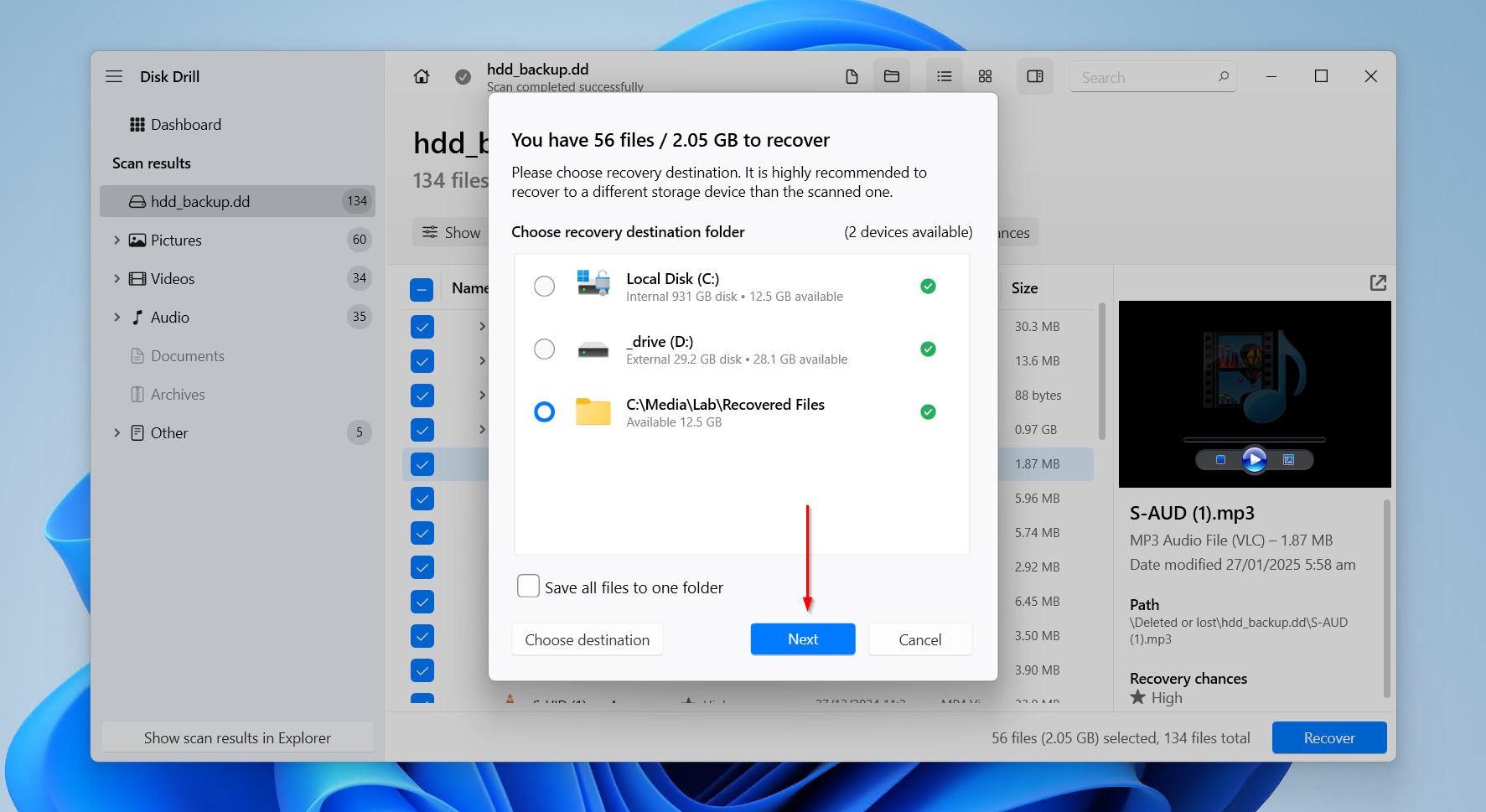
Task: Switch to grid view layout
Action: tap(985, 76)
